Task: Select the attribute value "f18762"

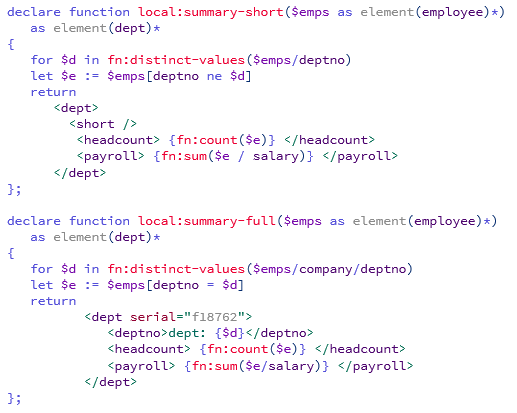Action: coord(214,317)
